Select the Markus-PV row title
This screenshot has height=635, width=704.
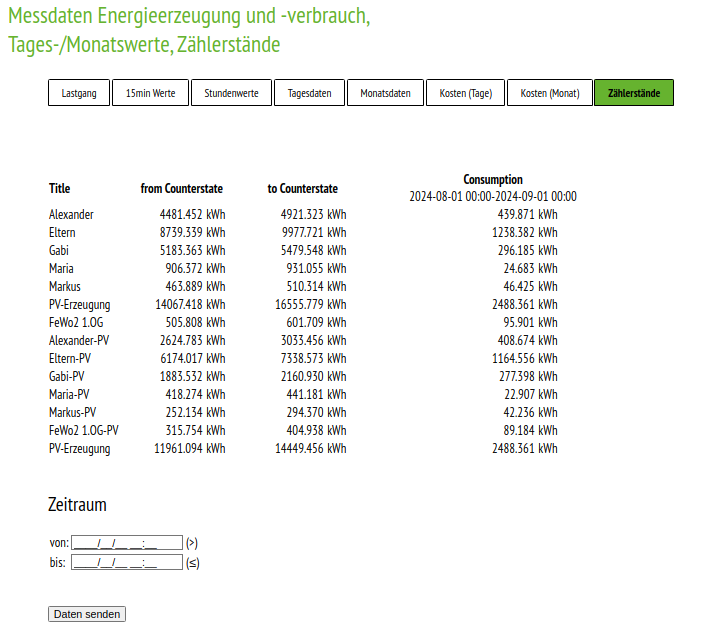pyautogui.click(x=73, y=412)
